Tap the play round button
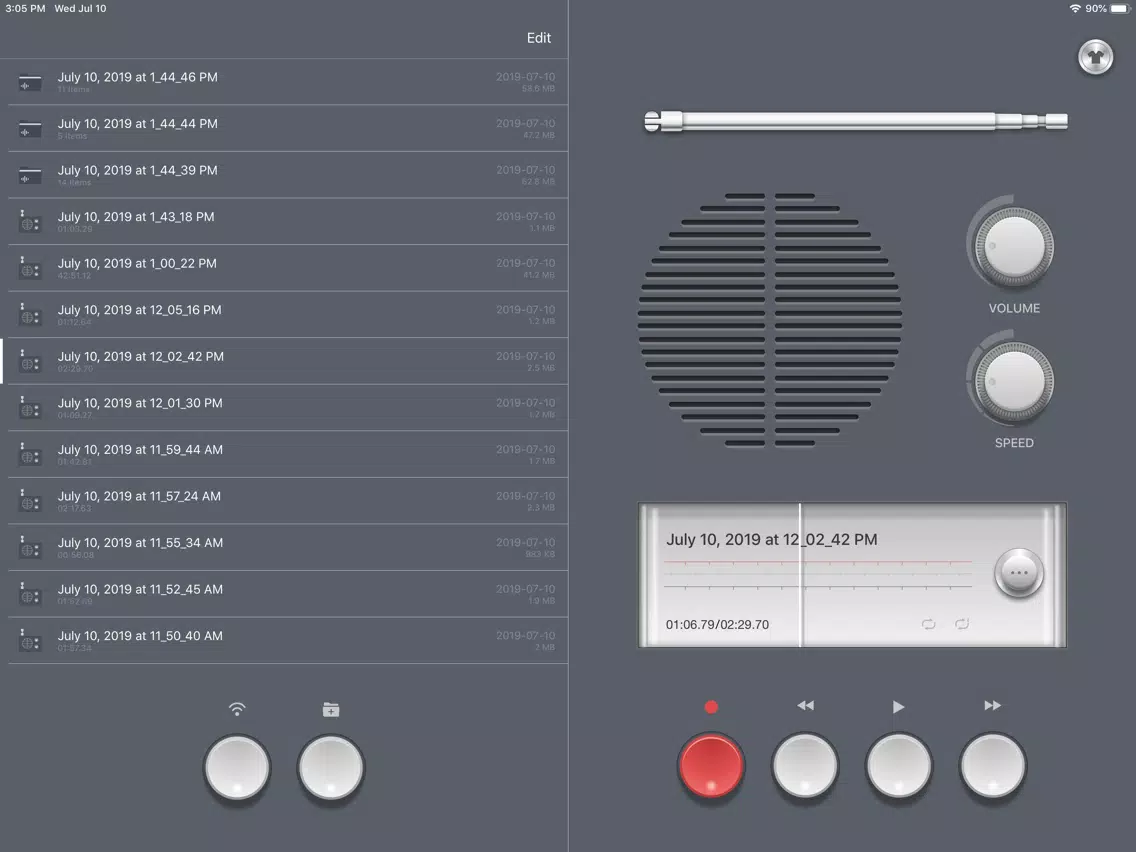 pyautogui.click(x=898, y=765)
